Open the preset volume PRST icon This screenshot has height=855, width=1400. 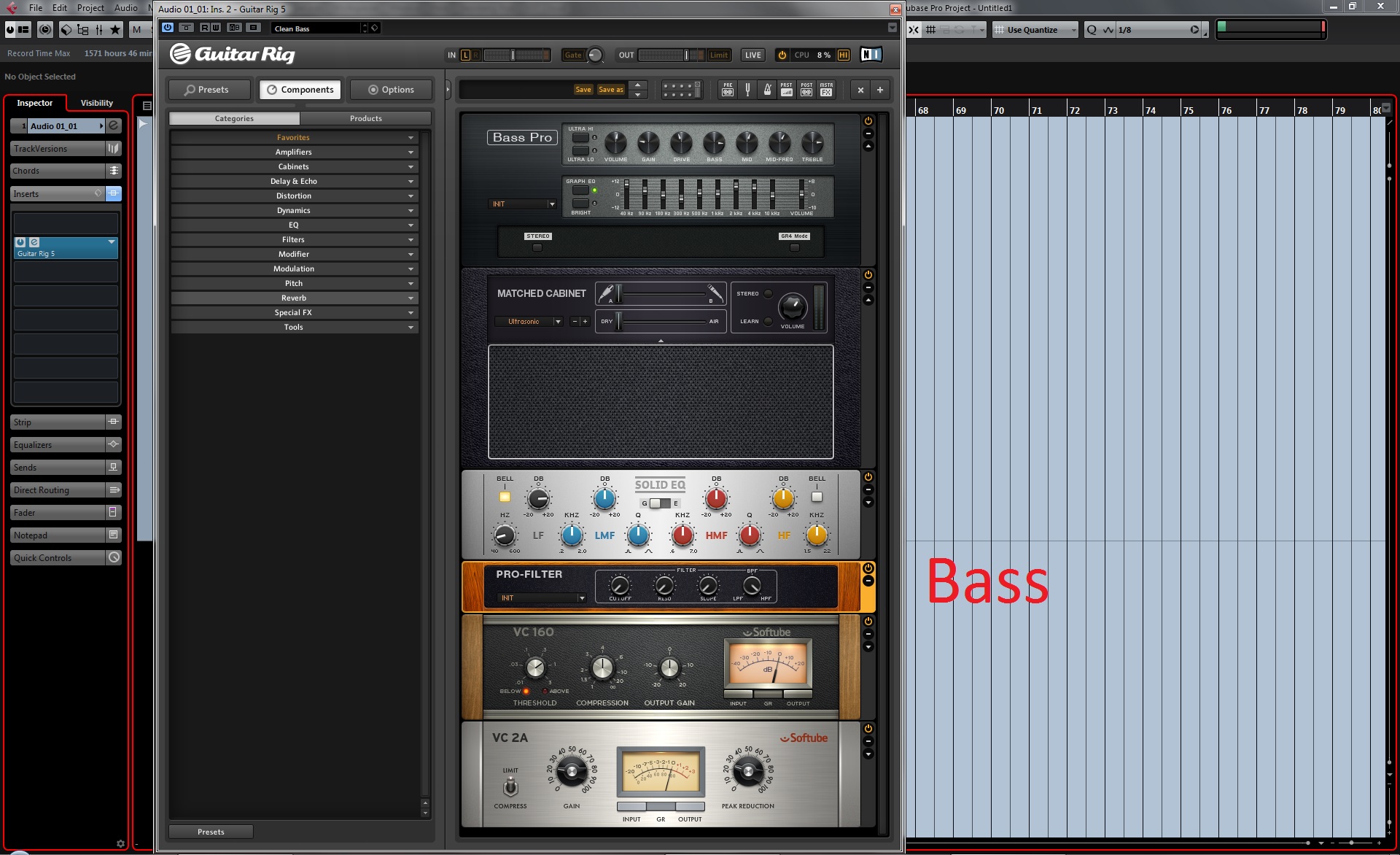[x=787, y=90]
